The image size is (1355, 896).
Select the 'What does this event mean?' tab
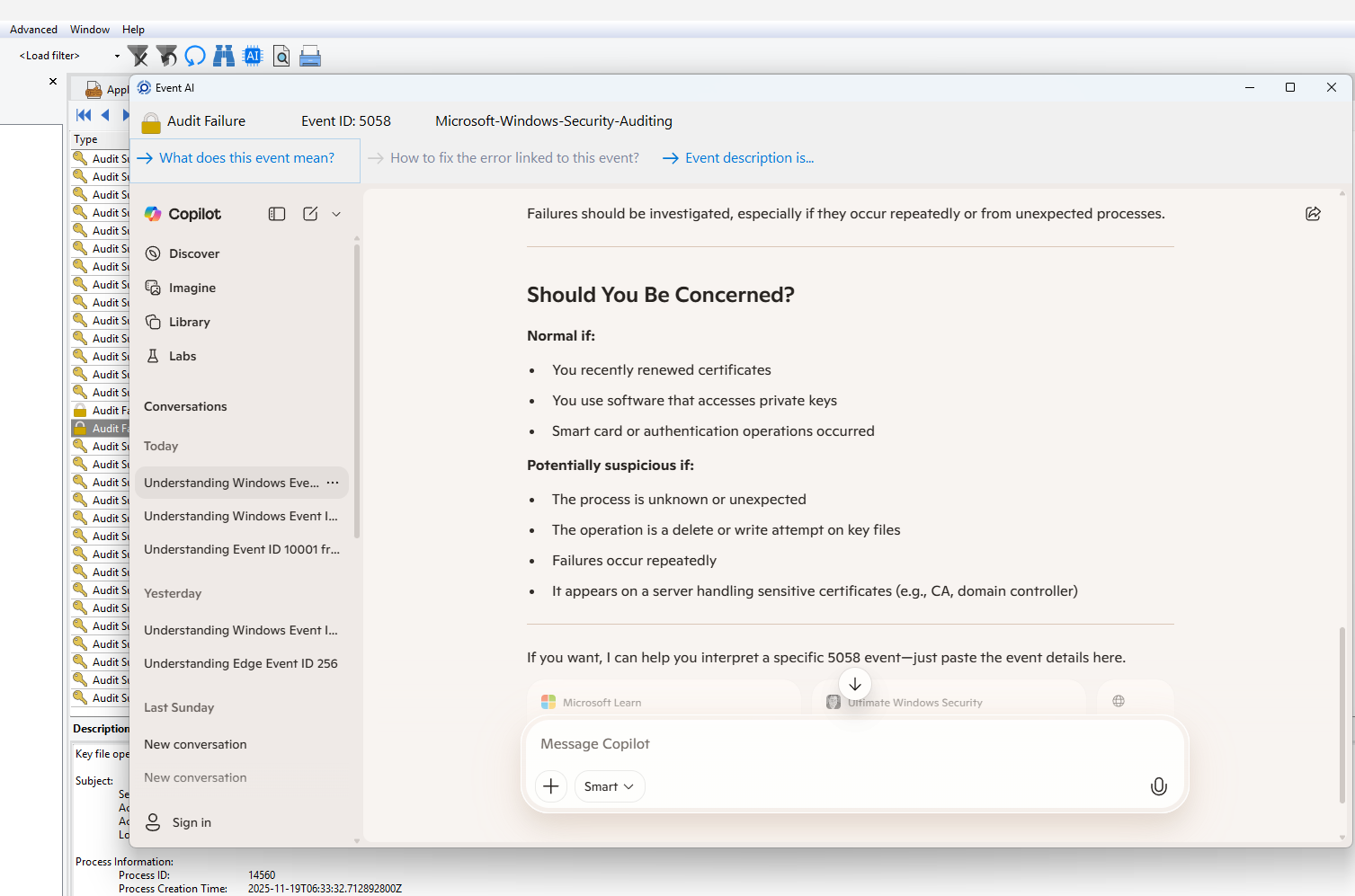tap(245, 158)
